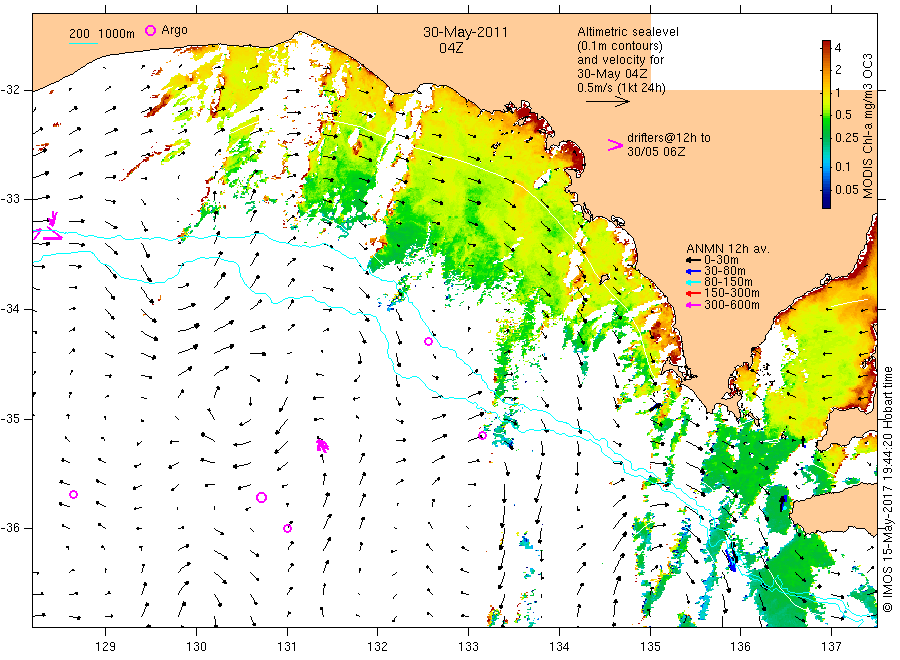Click the 'drifters@12h to' label
This screenshot has width=900, height=660.
point(669,138)
